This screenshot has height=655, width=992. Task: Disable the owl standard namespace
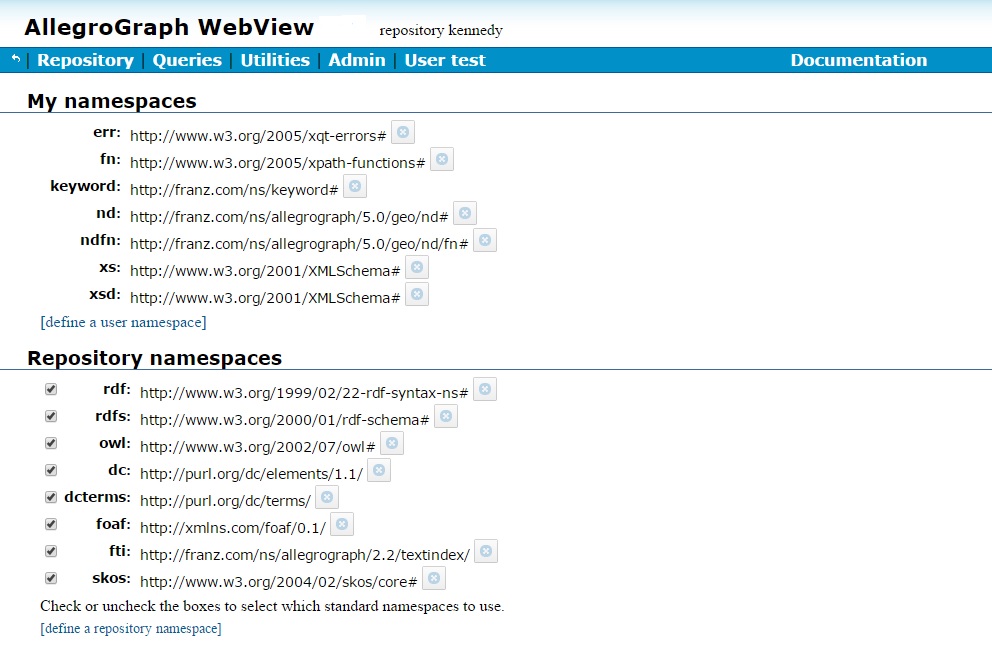[50, 443]
